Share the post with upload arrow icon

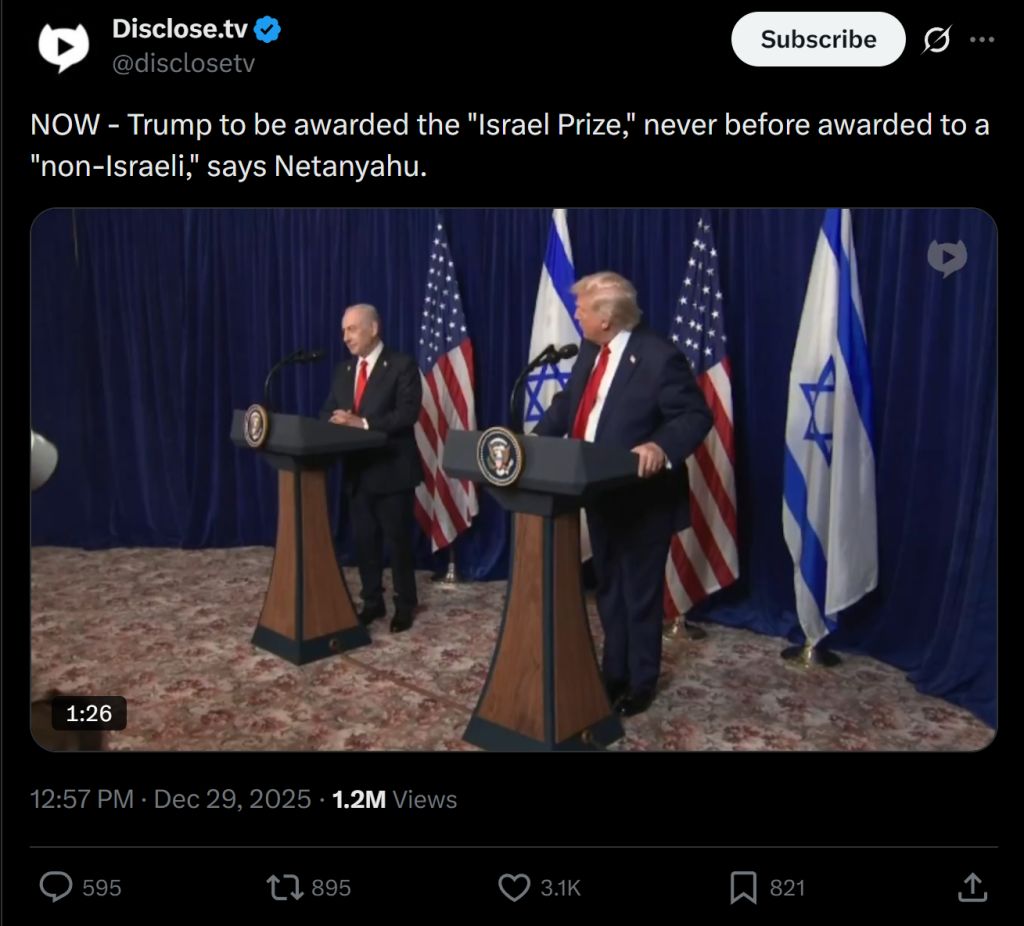pyautogui.click(x=972, y=887)
